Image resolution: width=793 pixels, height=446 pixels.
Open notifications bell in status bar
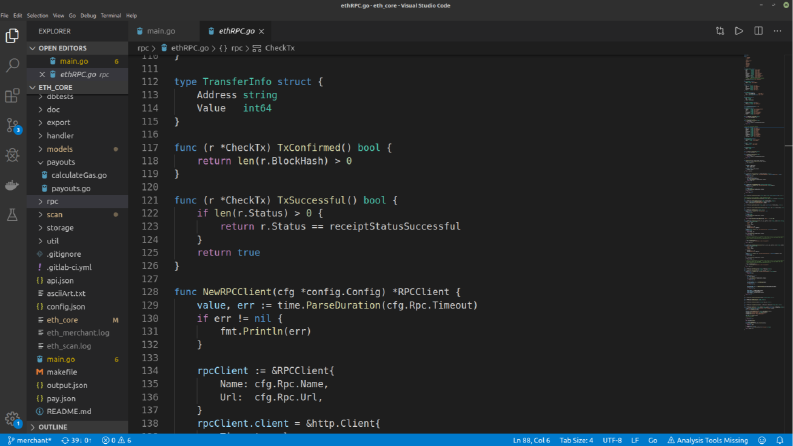pyautogui.click(x=780, y=440)
